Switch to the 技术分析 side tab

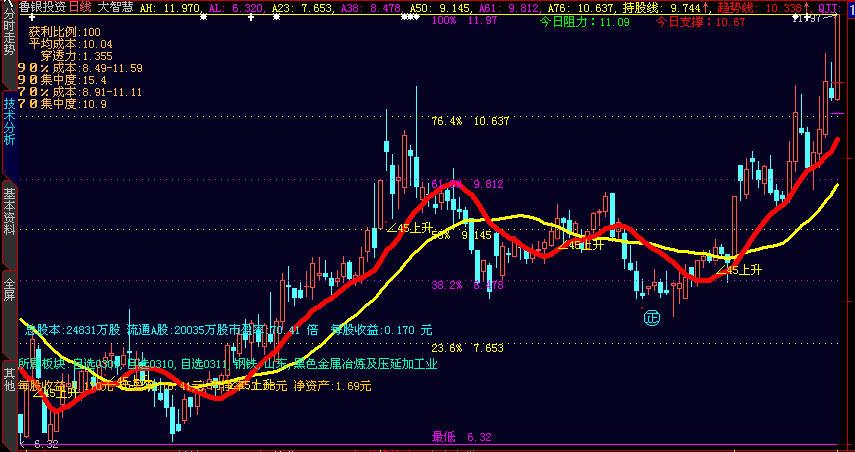(x=9, y=121)
